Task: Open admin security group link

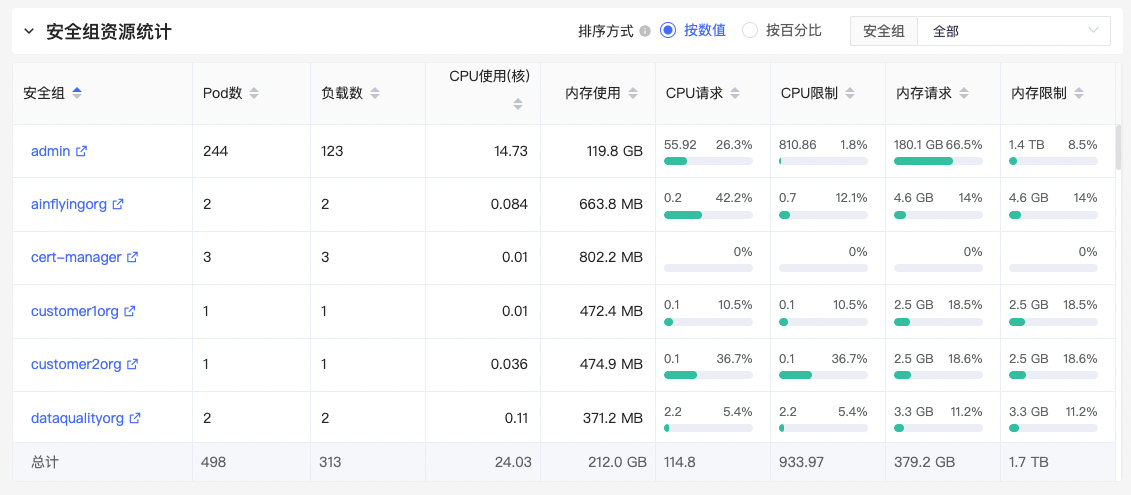Action: point(50,152)
